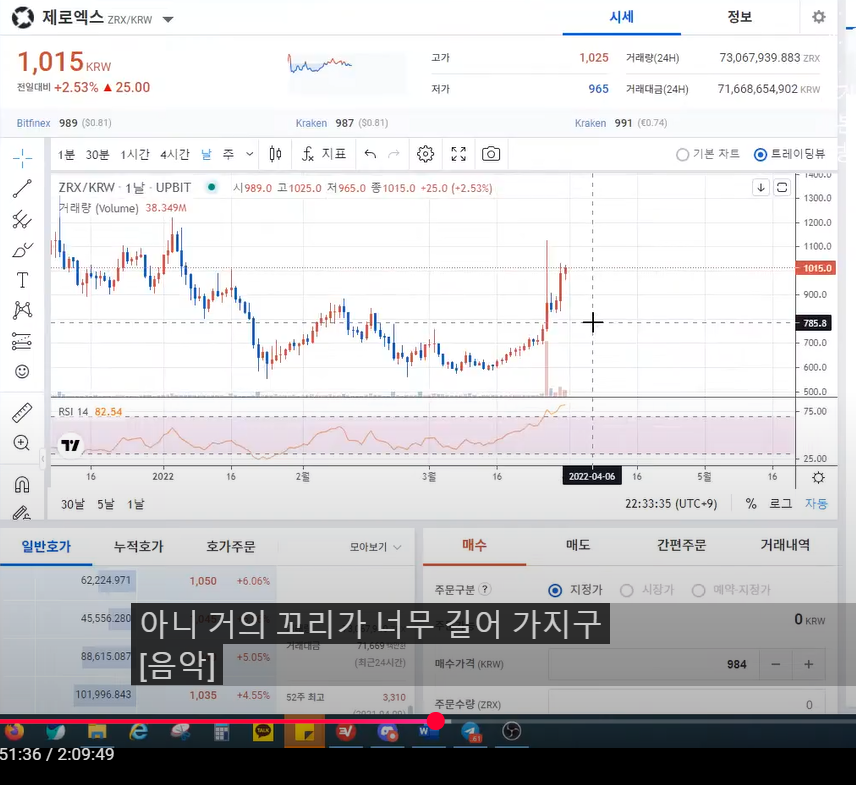Select the 지정가 order type

[575, 590]
